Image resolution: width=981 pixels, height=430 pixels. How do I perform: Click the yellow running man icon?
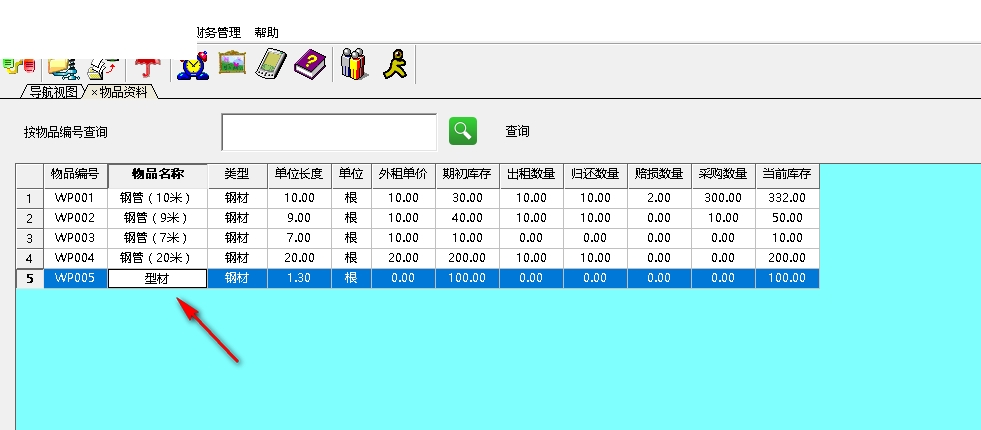[x=391, y=65]
